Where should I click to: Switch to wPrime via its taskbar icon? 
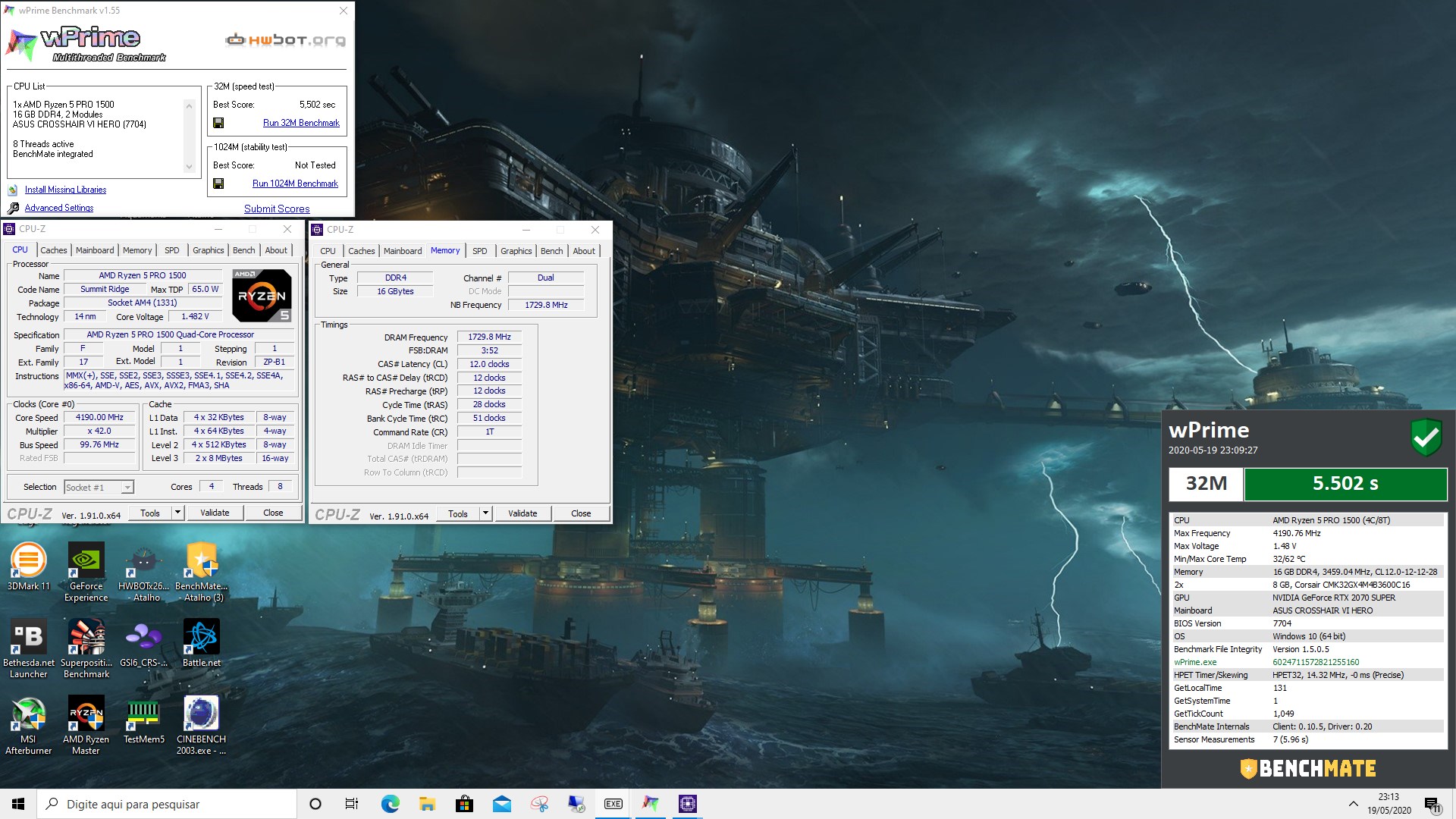(x=651, y=804)
